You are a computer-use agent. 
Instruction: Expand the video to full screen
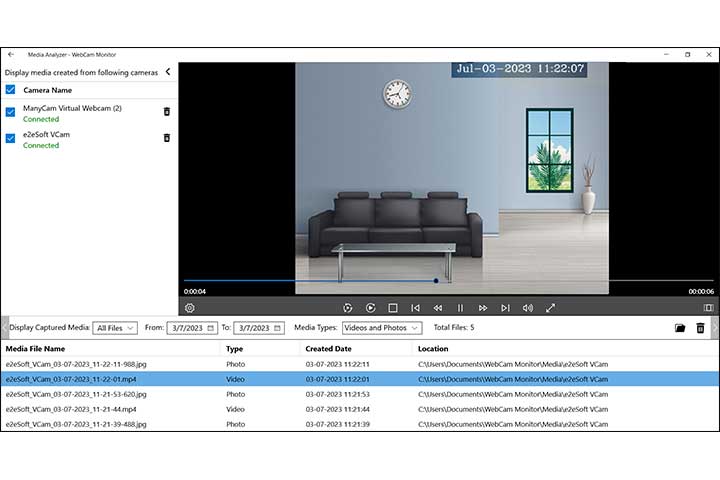pos(551,308)
